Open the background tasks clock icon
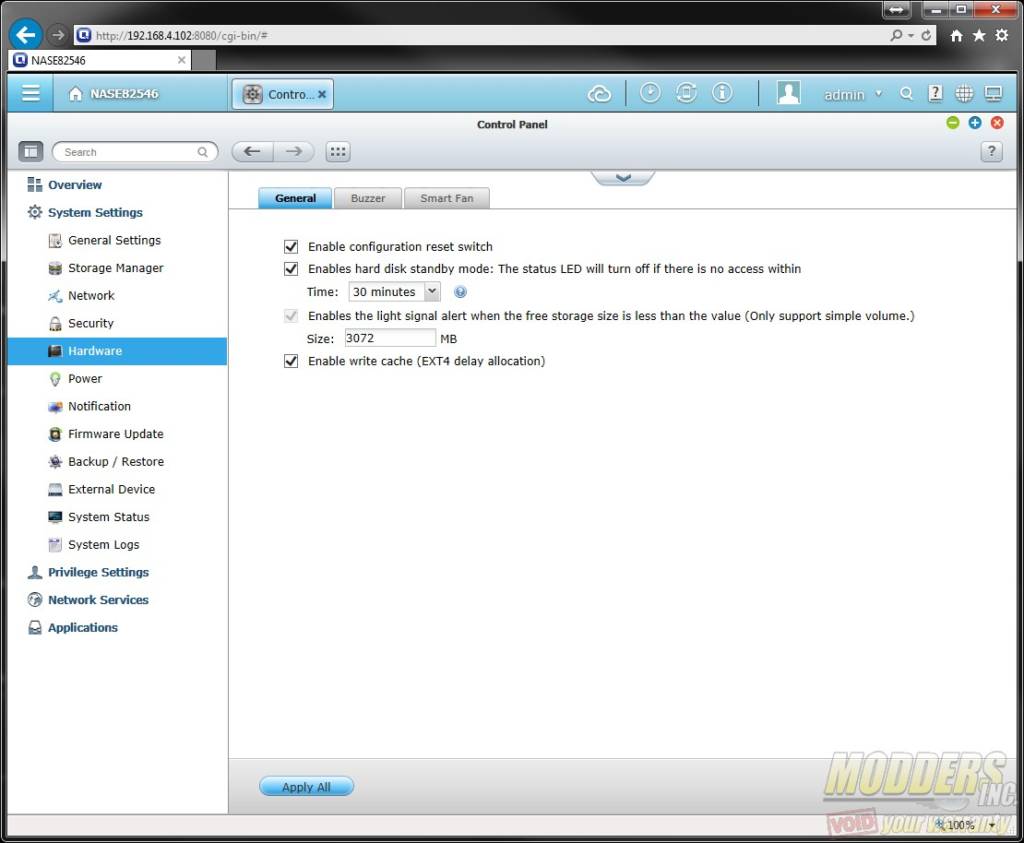 [x=650, y=93]
